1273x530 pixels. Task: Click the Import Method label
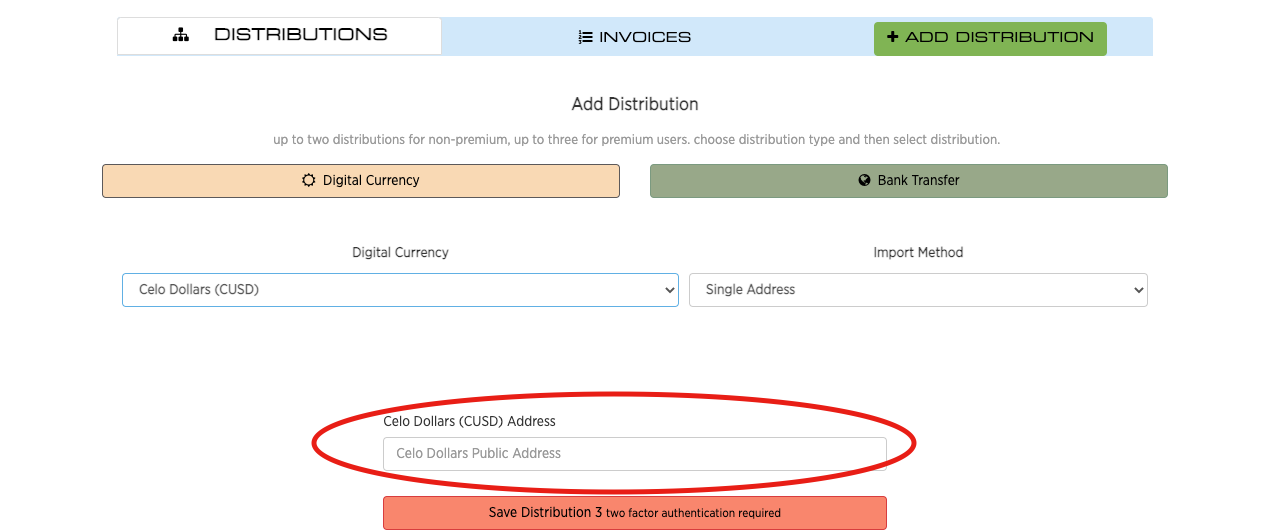tap(918, 253)
